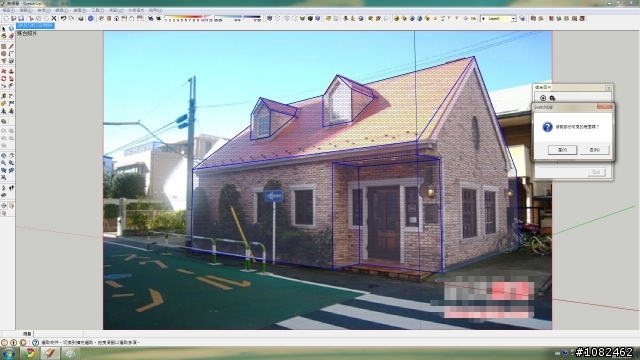Open the 編輯 Edit menu
Viewport: 640px width, 360px height.
[x=26, y=10]
